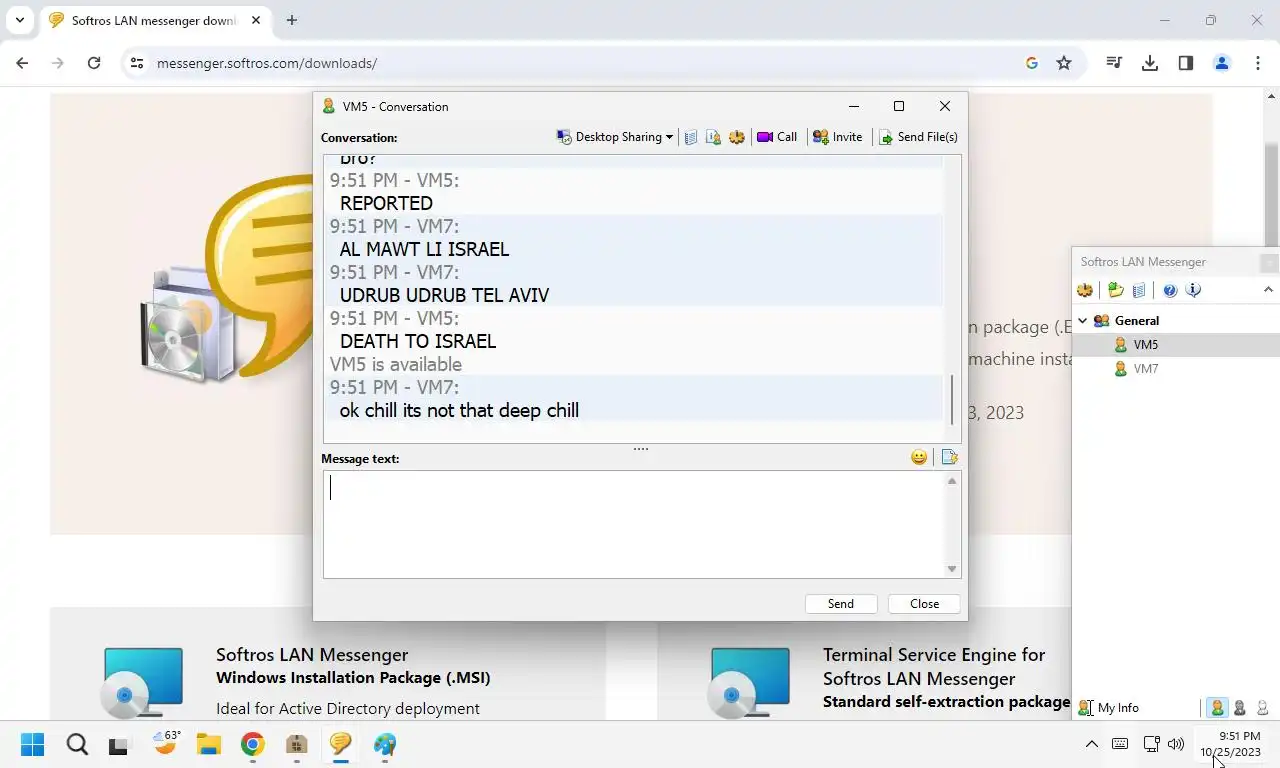Screen dimensions: 1280x768
Task: Click the Close button of the conversation dialog
Action: [925, 604]
